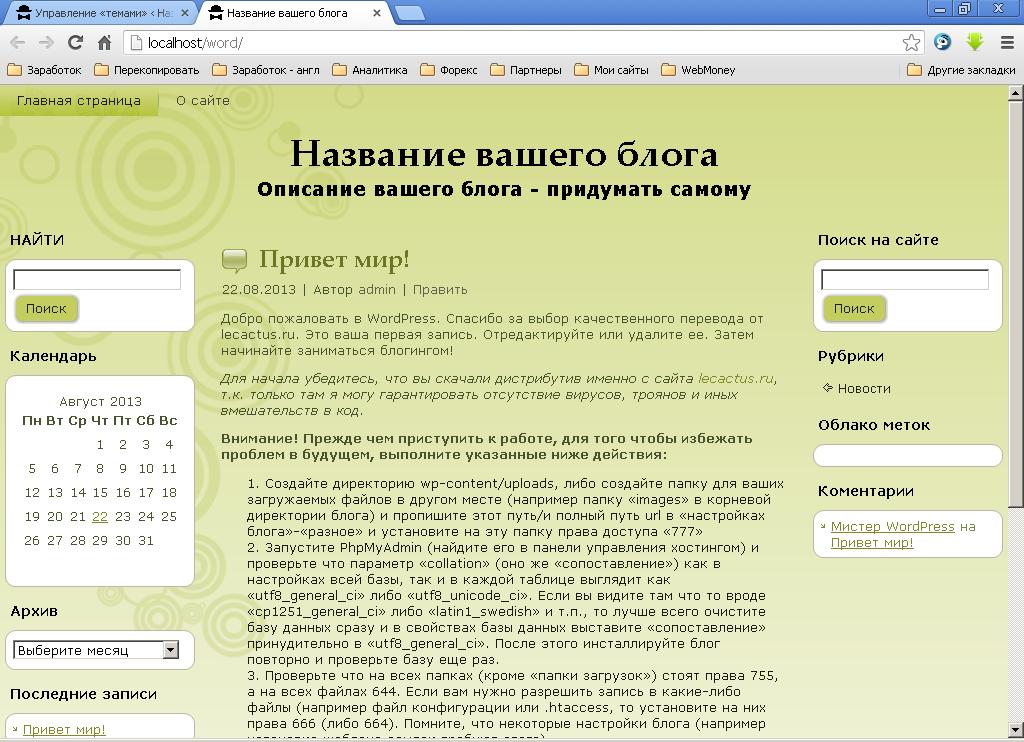Click the 'Облако меток' widget heading
1024x742 pixels.
pyautogui.click(x=874, y=425)
